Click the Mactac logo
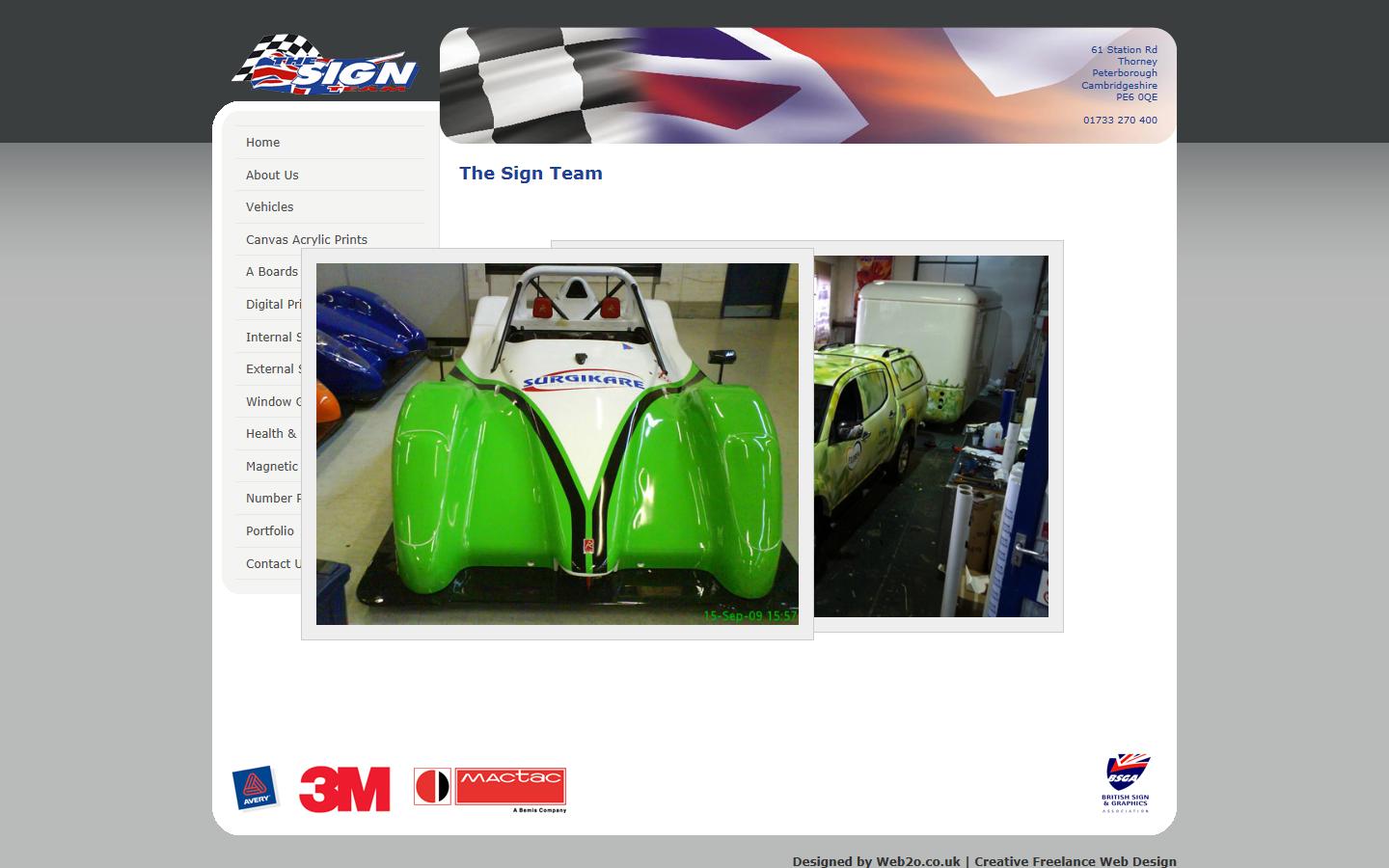Screen dimensions: 1389x868 490,789
